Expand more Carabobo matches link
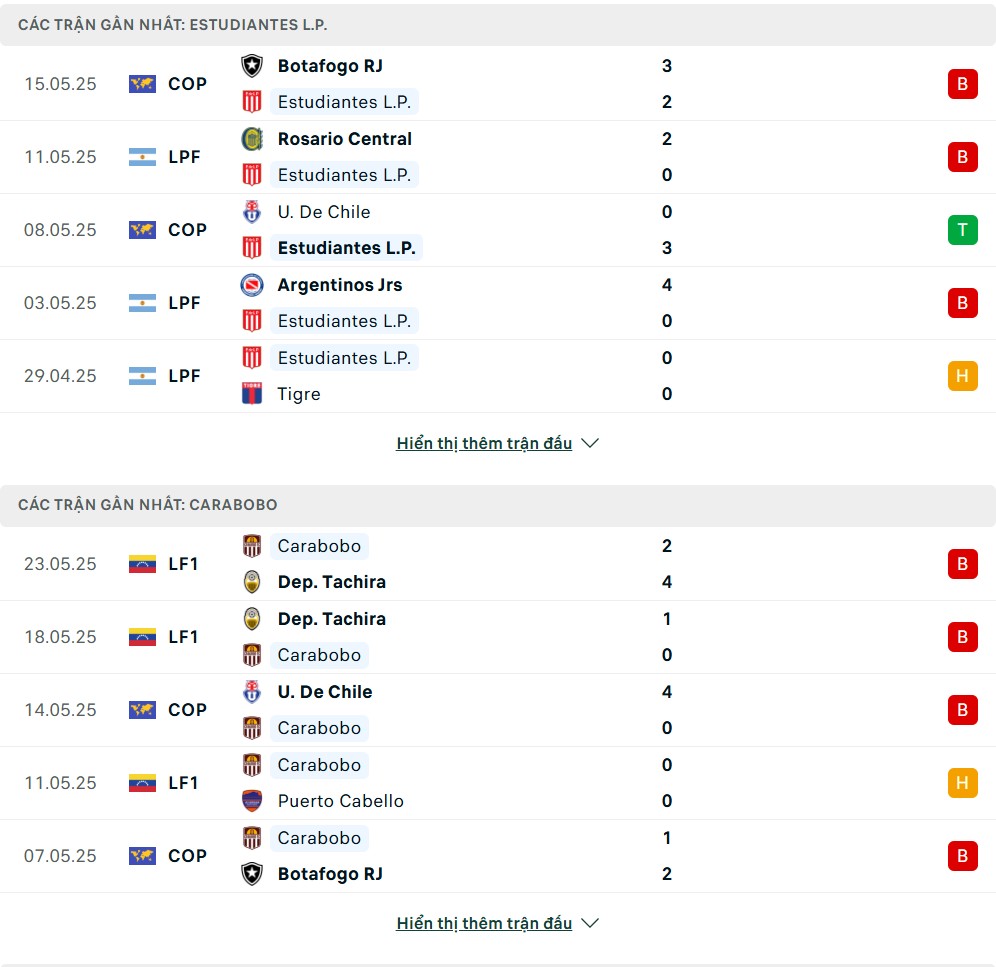 tap(484, 923)
